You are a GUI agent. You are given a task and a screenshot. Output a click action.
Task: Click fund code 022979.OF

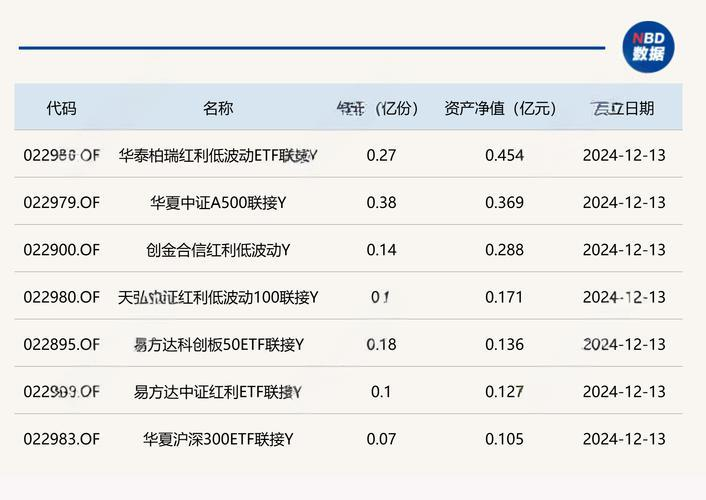click(62, 202)
